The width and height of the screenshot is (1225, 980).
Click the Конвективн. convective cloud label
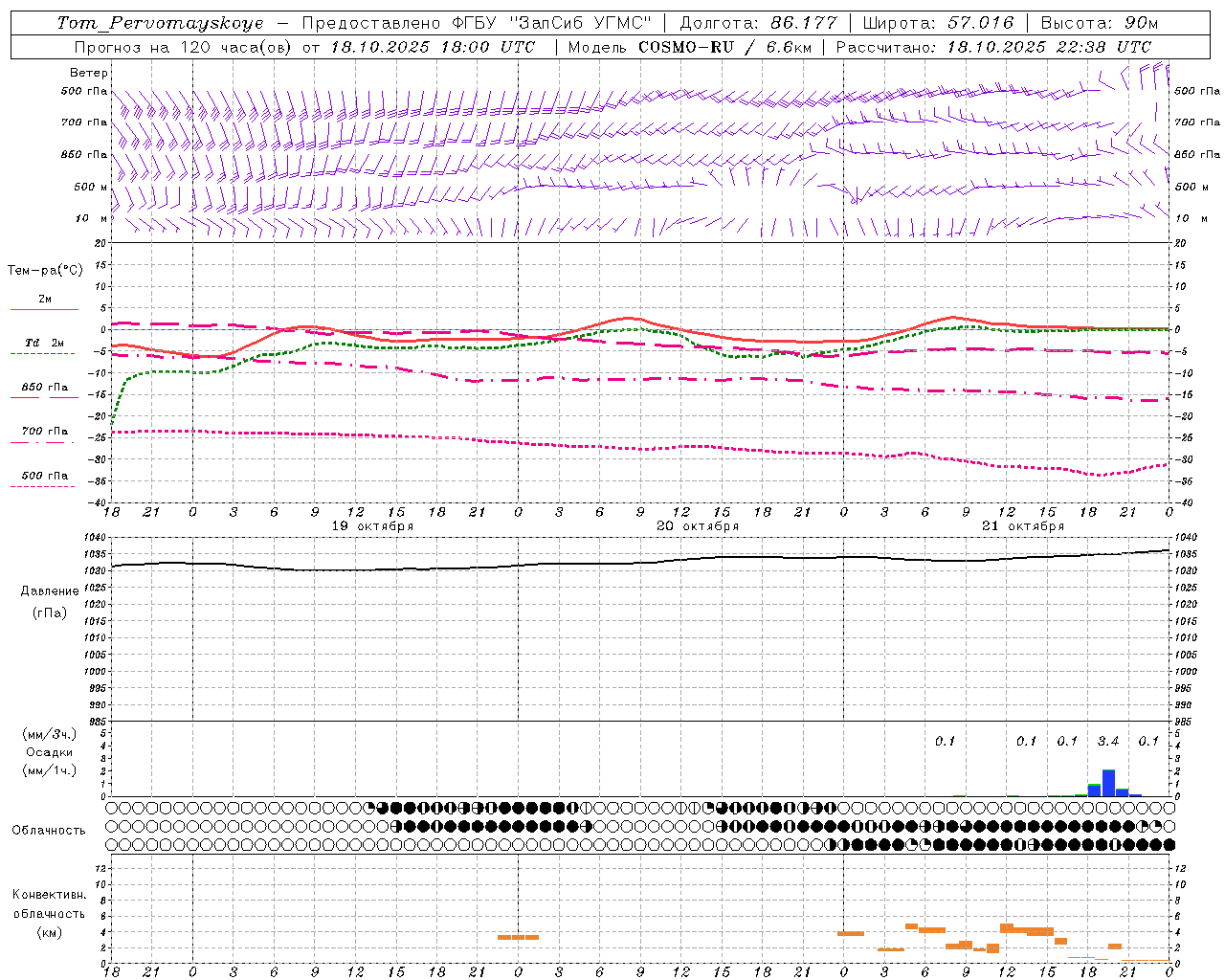[49, 895]
